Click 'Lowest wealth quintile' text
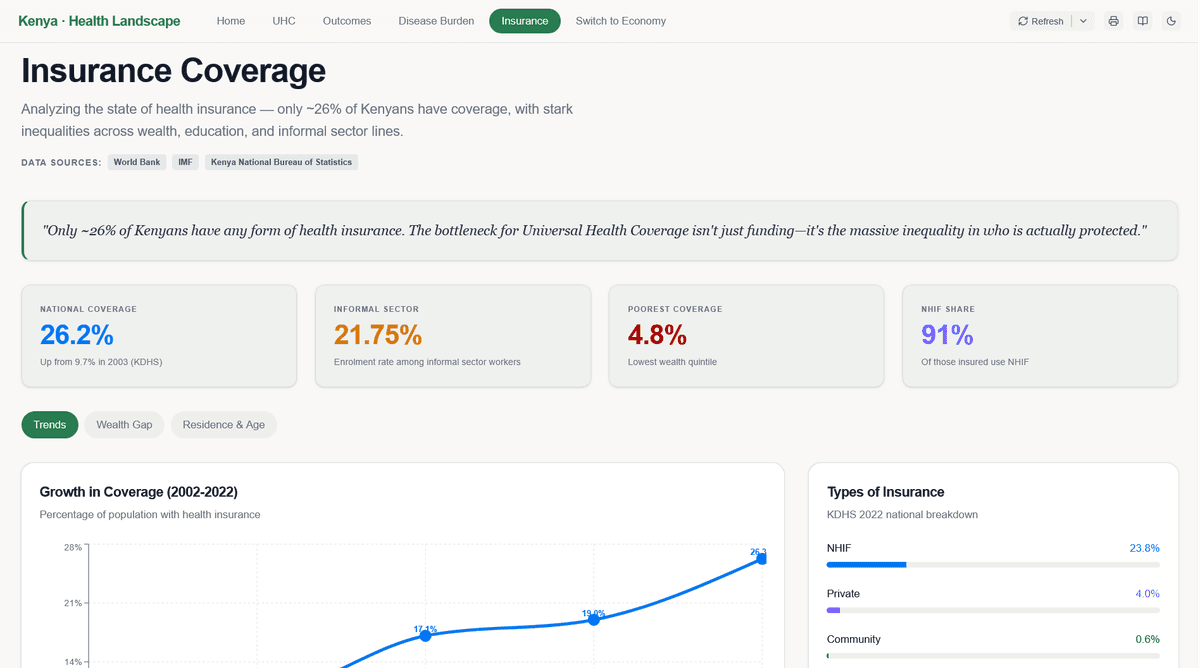This screenshot has height=668, width=1200. tap(672, 362)
